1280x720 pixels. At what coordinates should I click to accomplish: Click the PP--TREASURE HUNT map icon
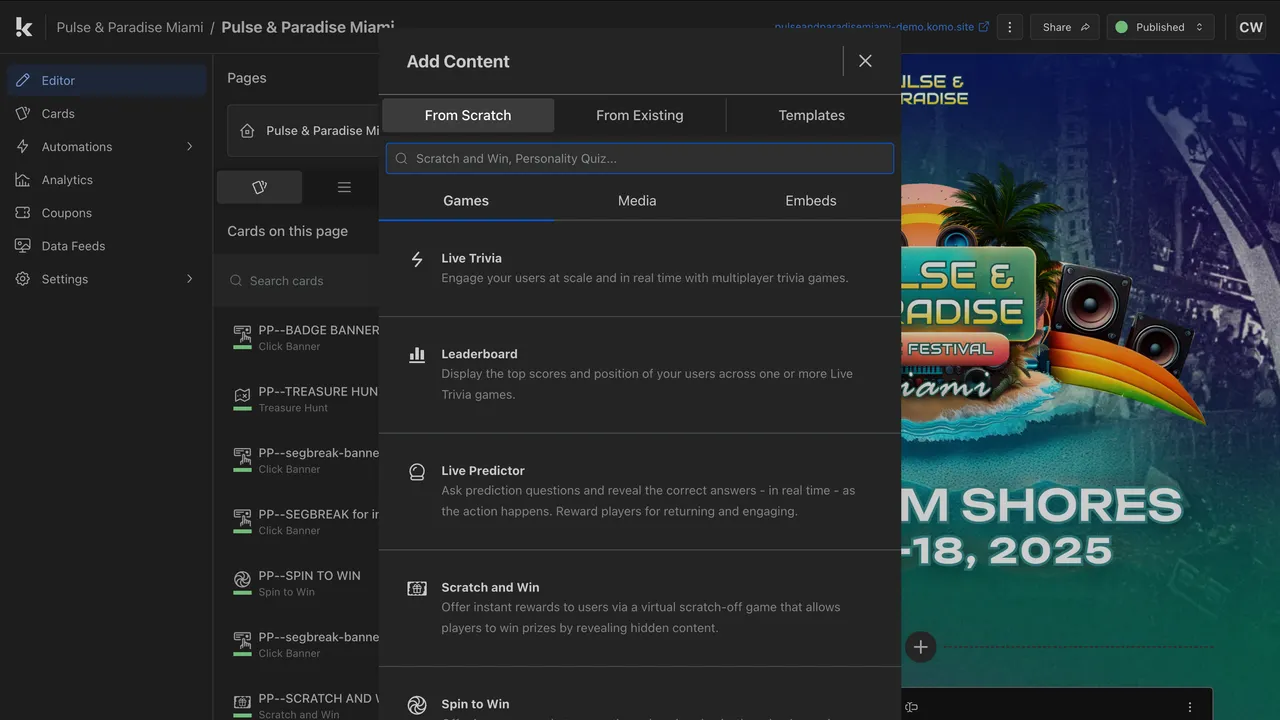pyautogui.click(x=242, y=395)
